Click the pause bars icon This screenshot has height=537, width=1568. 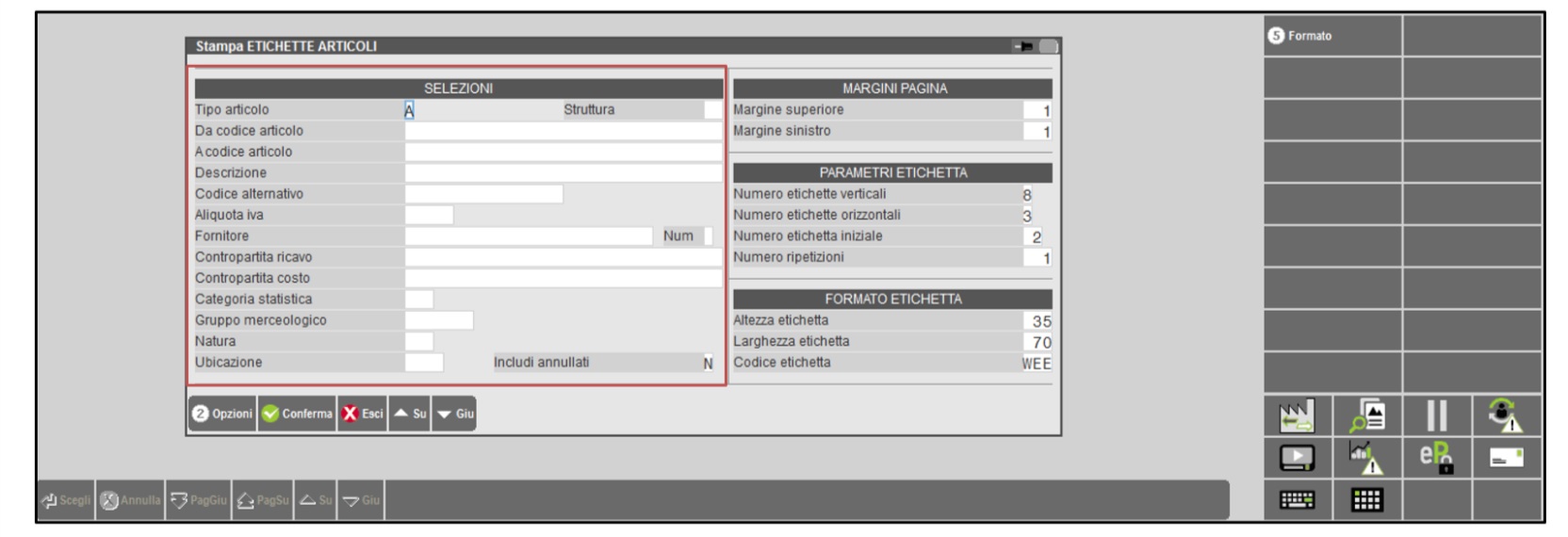pos(1436,415)
